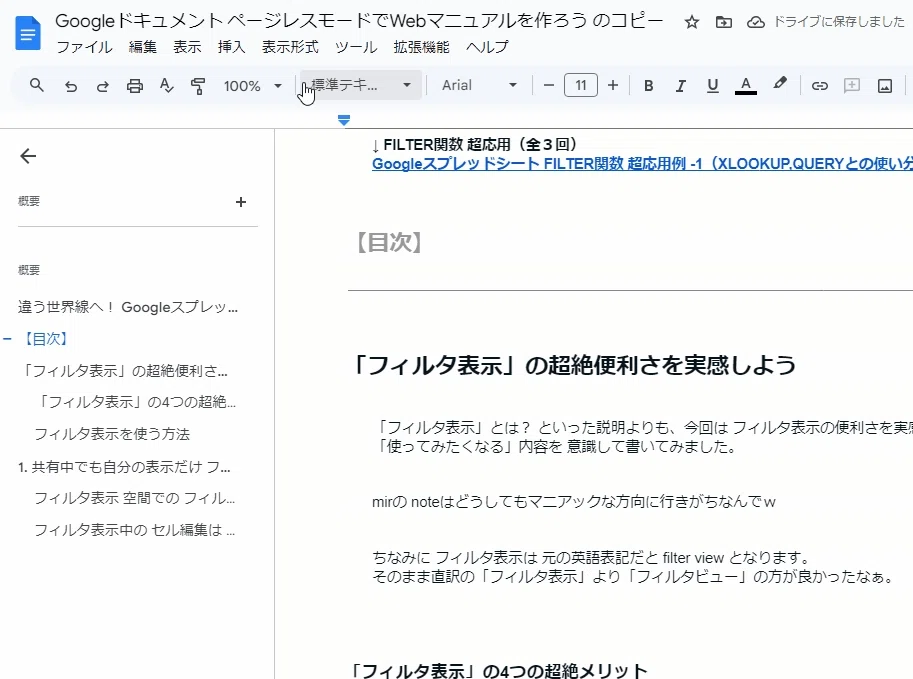The height and width of the screenshot is (679, 913).
Task: Insert an image
Action: coord(884,86)
